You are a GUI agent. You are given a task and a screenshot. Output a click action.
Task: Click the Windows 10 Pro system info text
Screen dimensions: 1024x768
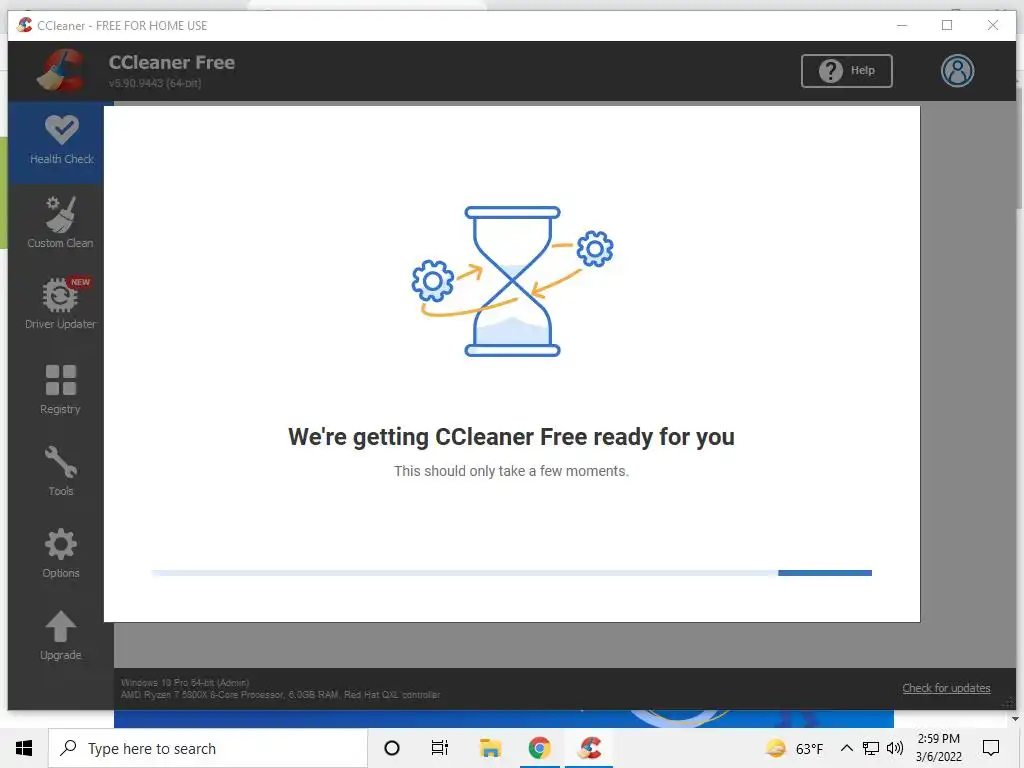(185, 682)
